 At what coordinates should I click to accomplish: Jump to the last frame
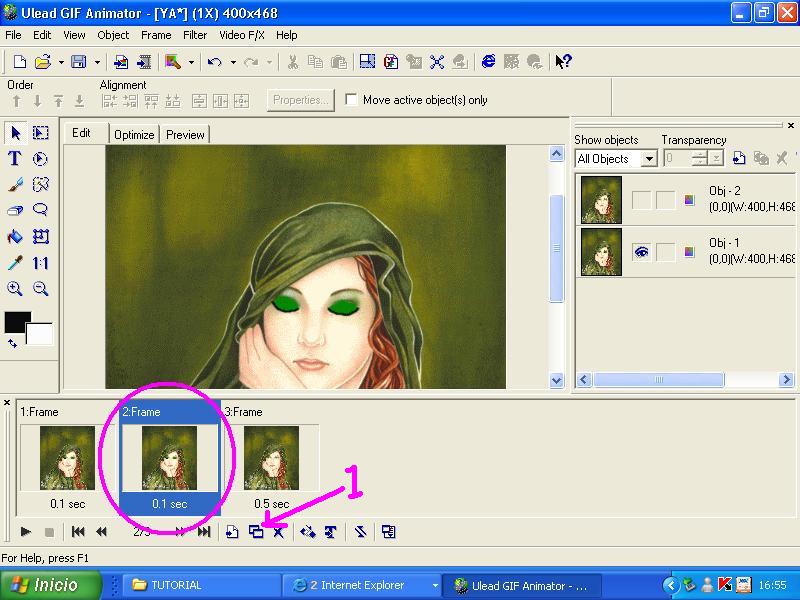tap(204, 532)
